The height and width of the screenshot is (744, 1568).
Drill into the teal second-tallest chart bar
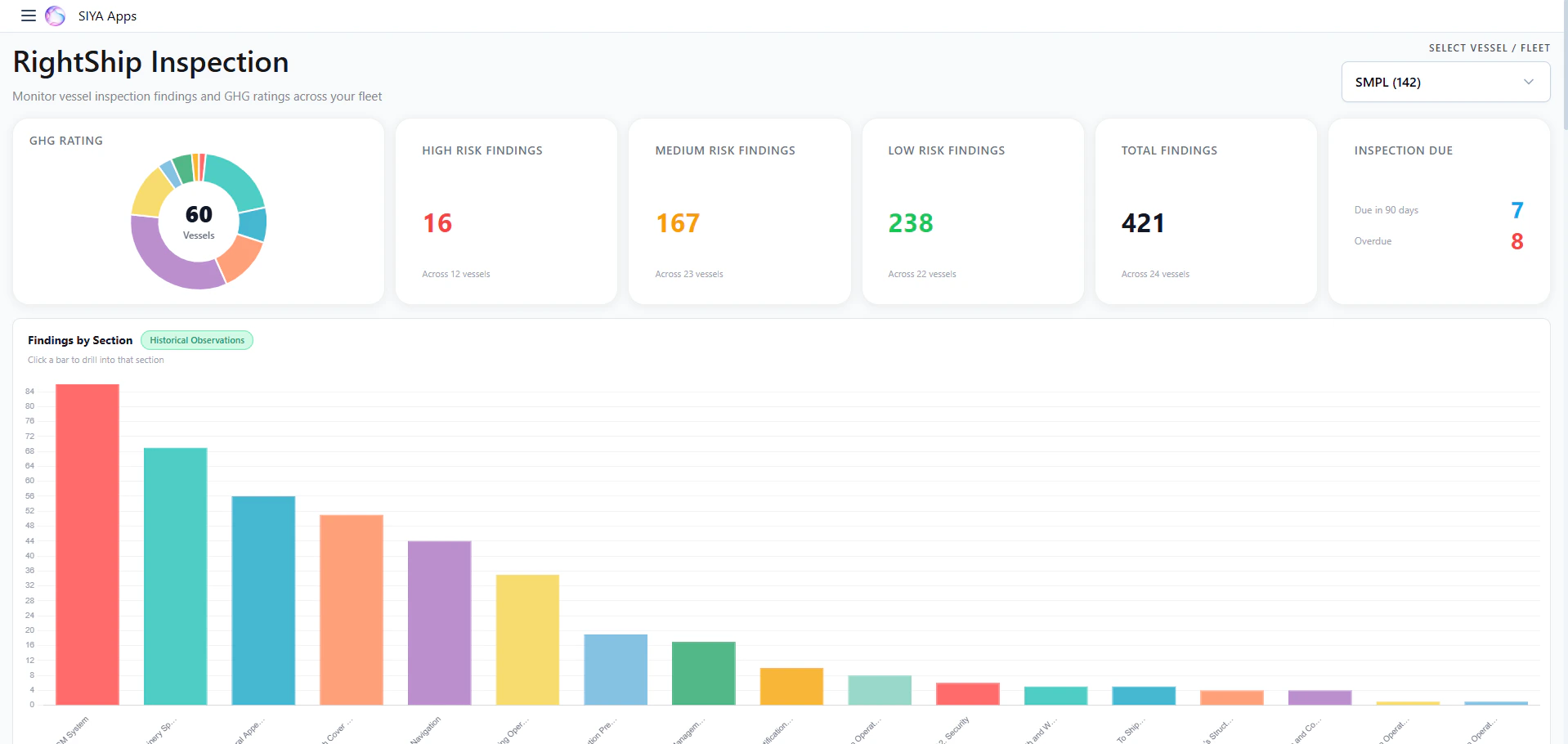[176, 576]
